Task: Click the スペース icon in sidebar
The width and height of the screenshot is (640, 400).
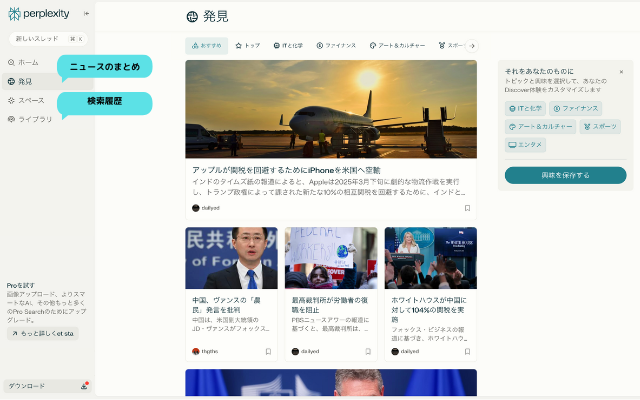Action: point(11,100)
